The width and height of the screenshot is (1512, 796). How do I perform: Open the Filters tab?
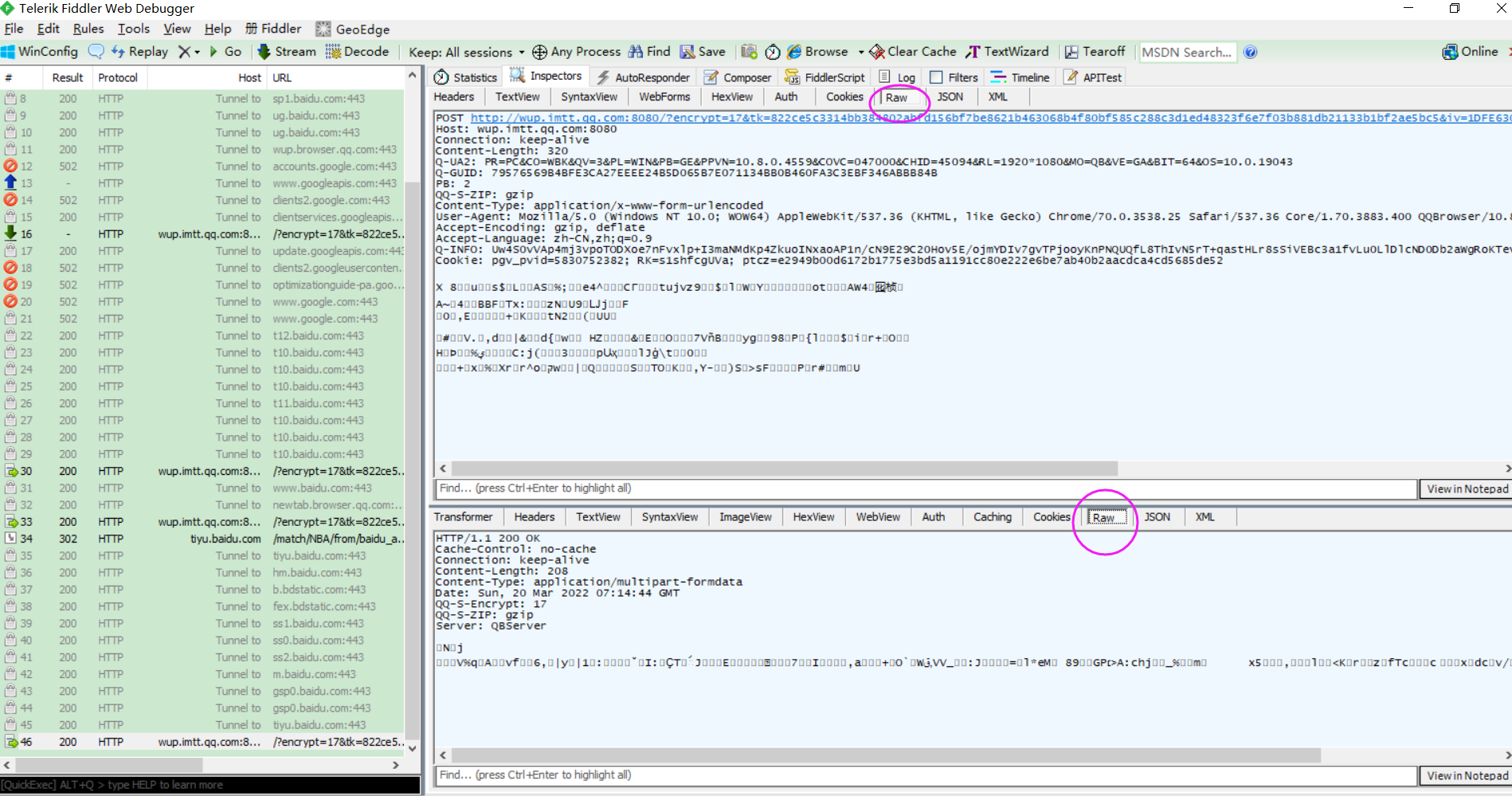(954, 77)
